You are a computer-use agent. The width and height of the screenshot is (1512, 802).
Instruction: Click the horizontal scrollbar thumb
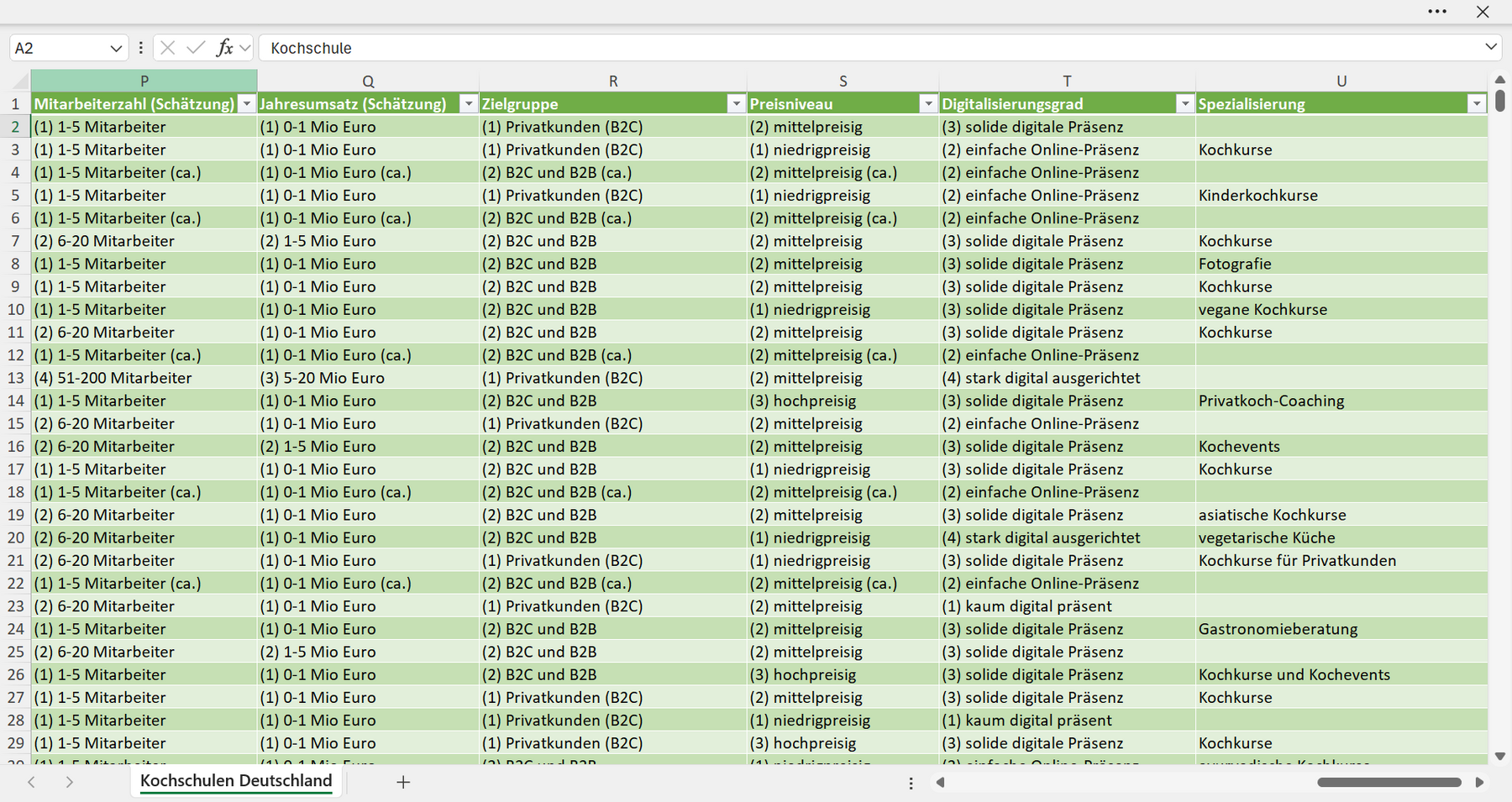click(1389, 782)
